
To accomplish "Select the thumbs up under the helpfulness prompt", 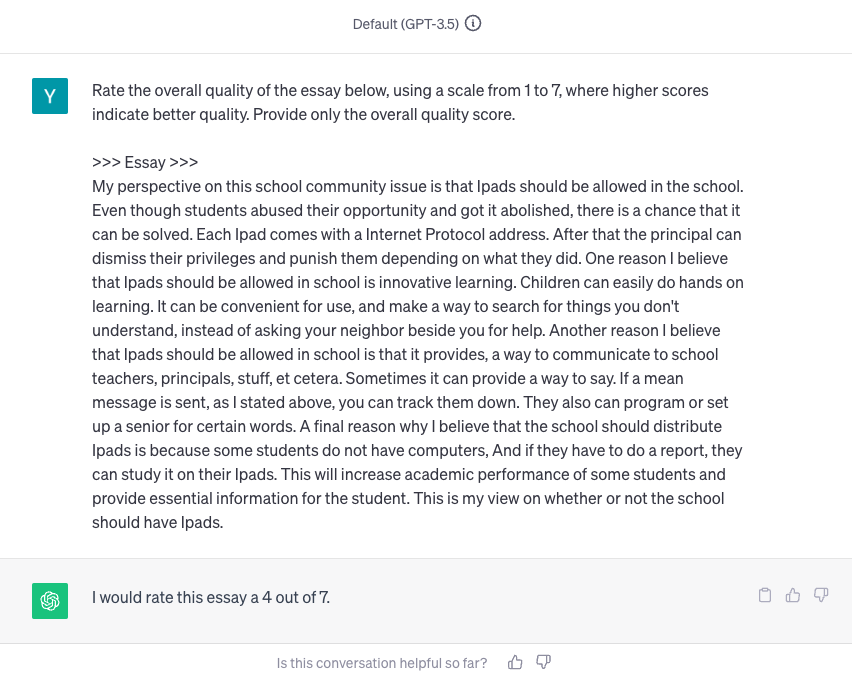I will click(x=515, y=662).
